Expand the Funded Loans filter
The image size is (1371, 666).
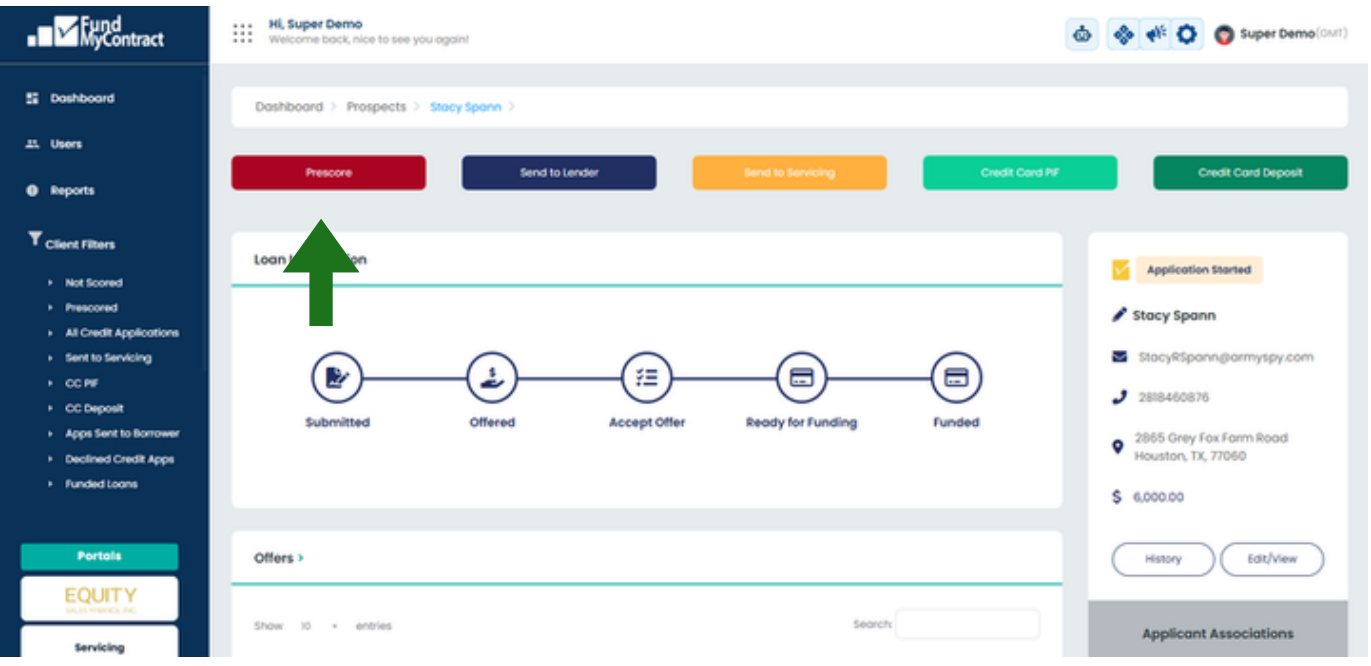click(101, 484)
